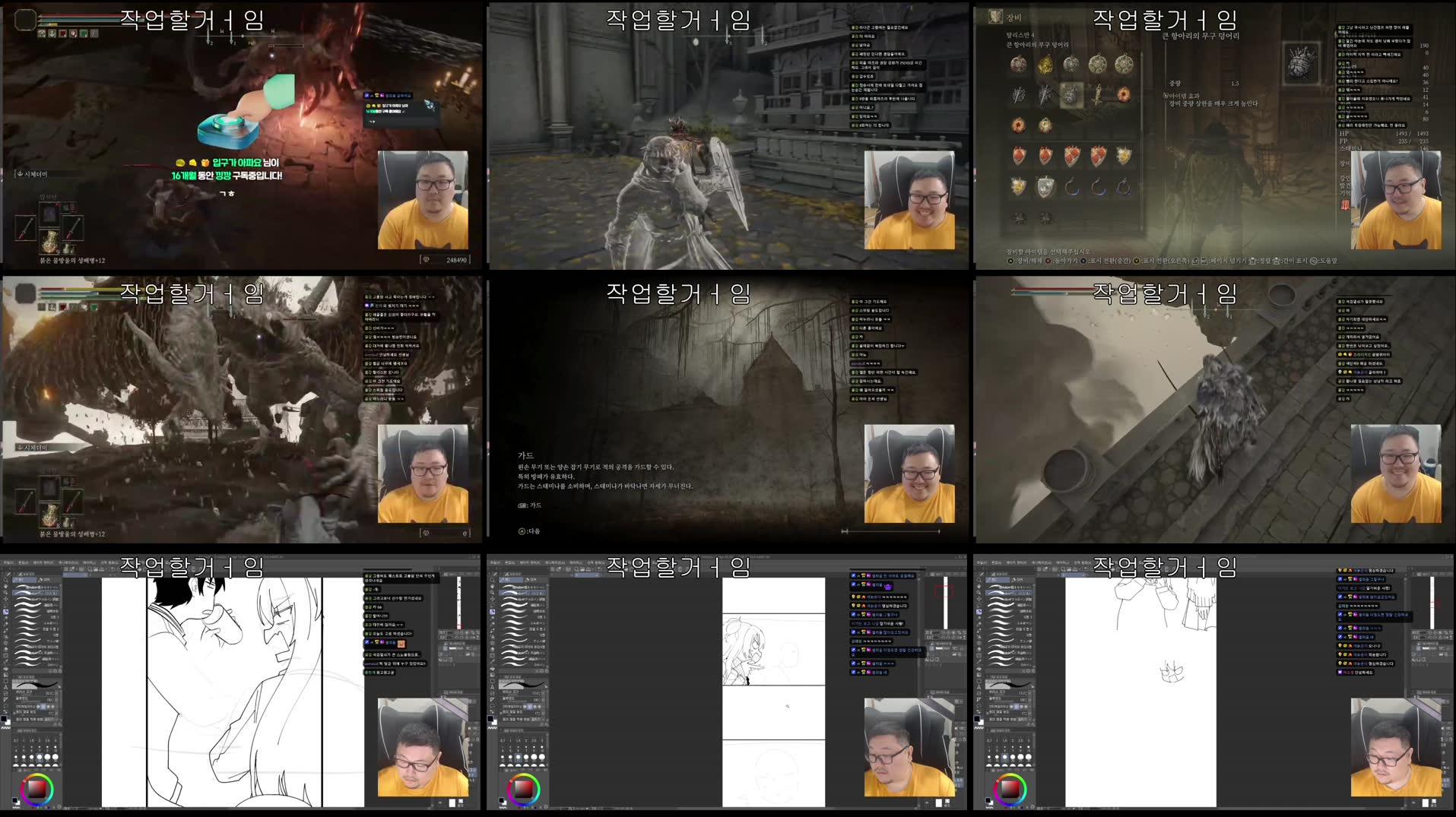Click the 돌아가기 back hint in inventory footer
The width and height of the screenshot is (1456, 817).
(1061, 261)
